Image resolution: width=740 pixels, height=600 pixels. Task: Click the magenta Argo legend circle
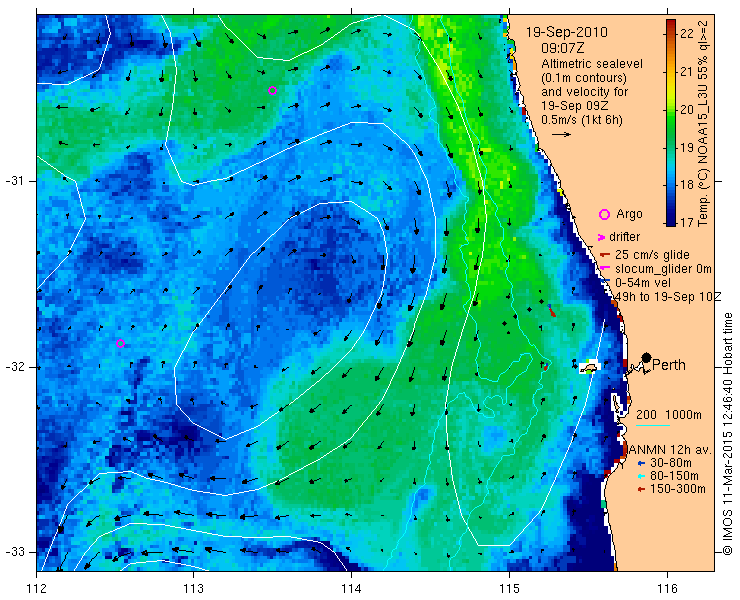604,215
